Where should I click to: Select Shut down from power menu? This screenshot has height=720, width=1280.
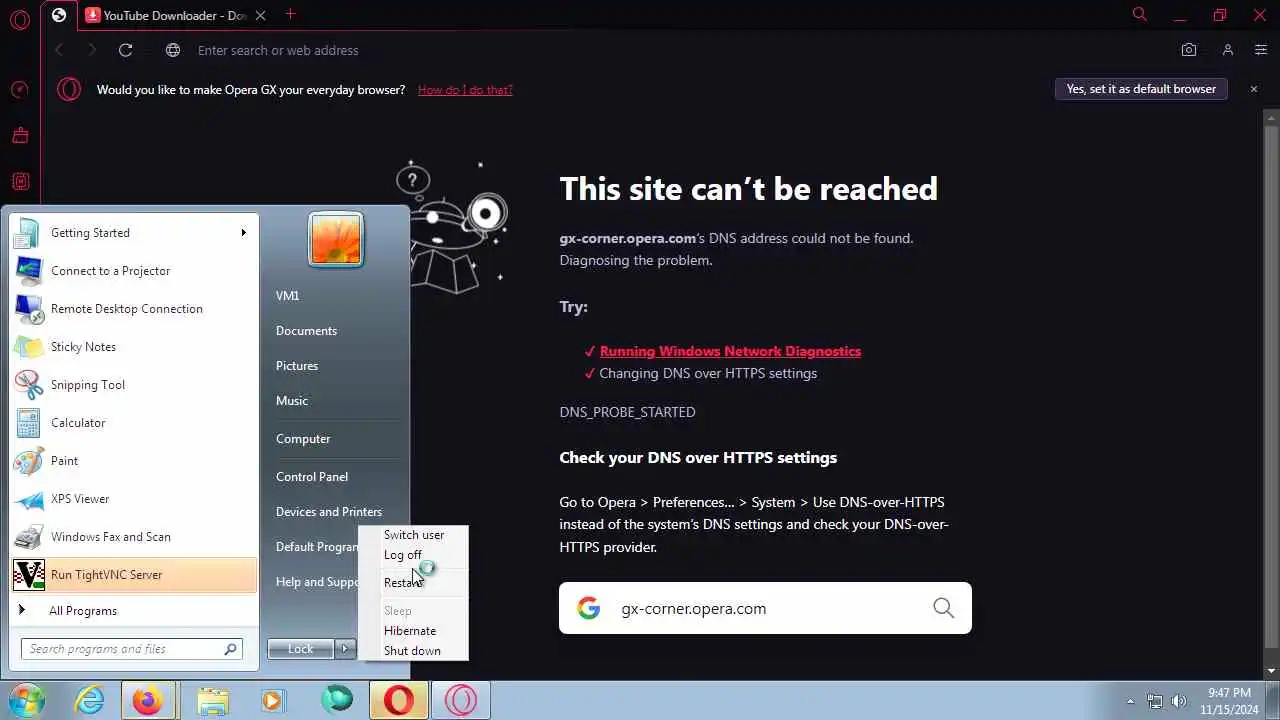click(414, 651)
